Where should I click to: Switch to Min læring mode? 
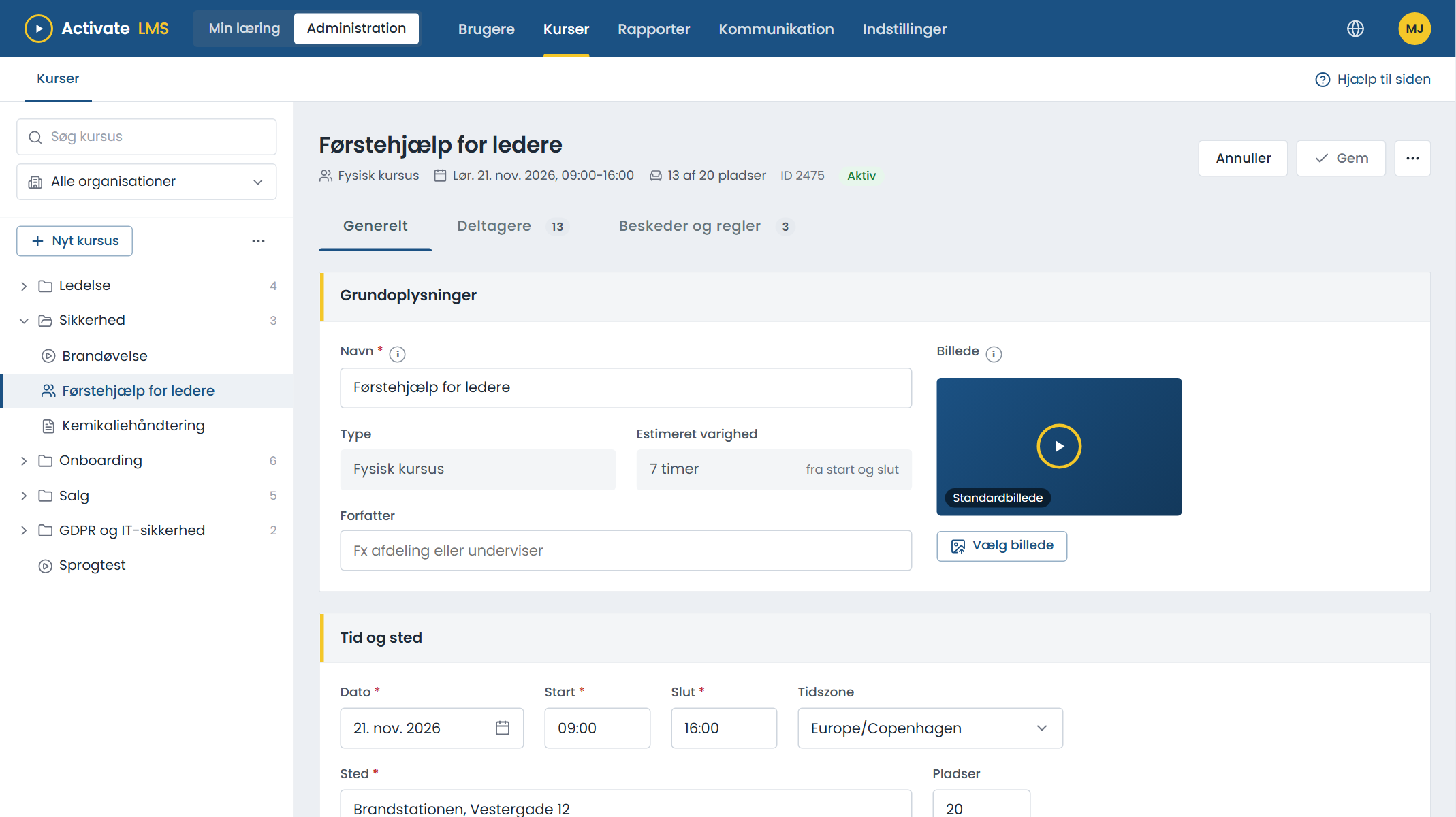pos(244,29)
